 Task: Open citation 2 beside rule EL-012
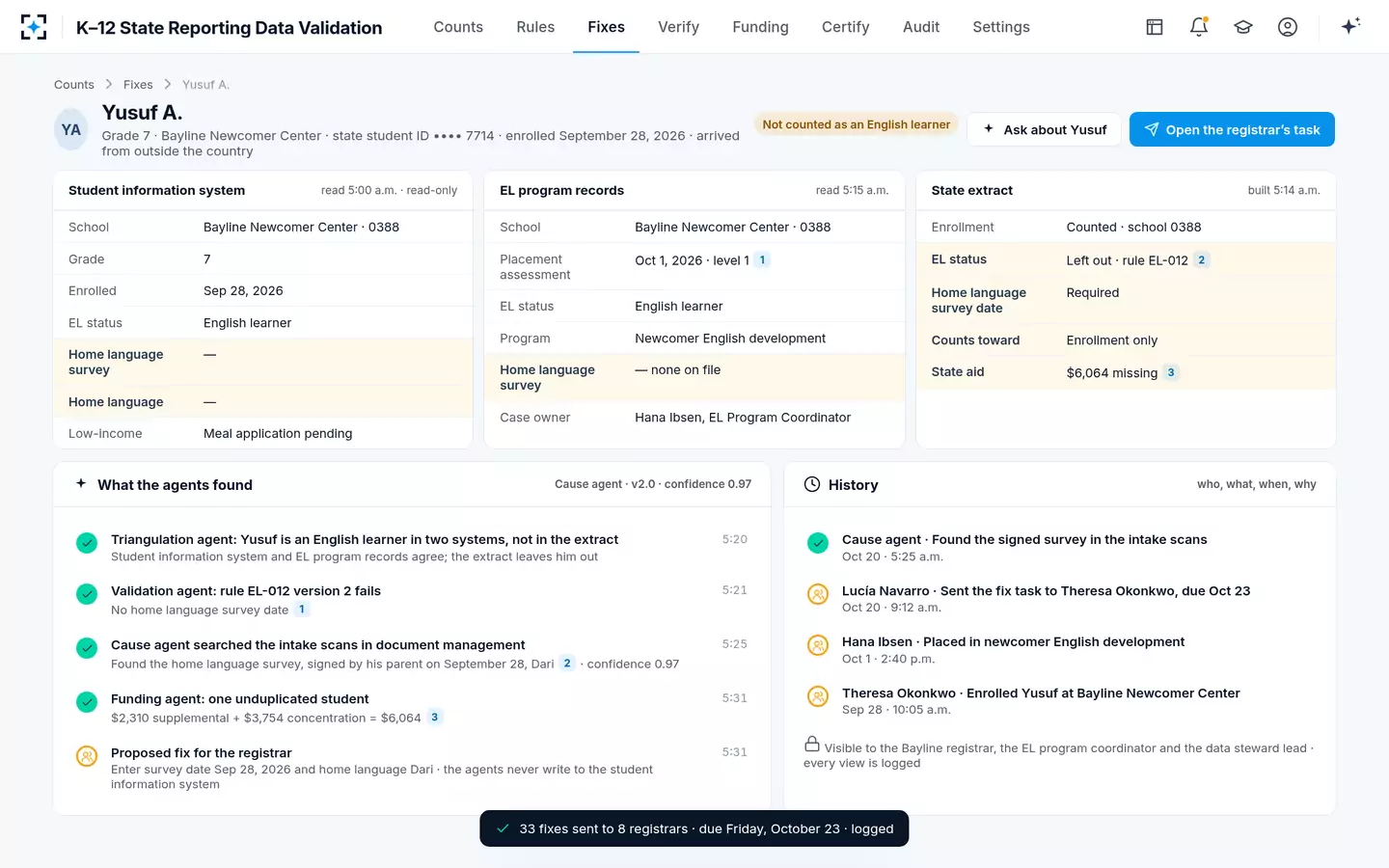(1201, 260)
